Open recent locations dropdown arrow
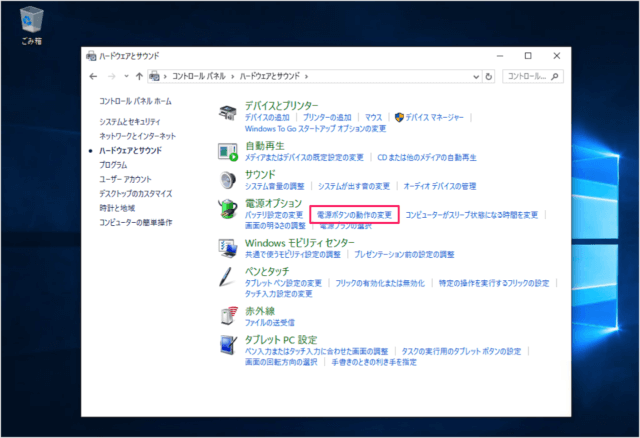The image size is (640, 438). click(x=126, y=76)
